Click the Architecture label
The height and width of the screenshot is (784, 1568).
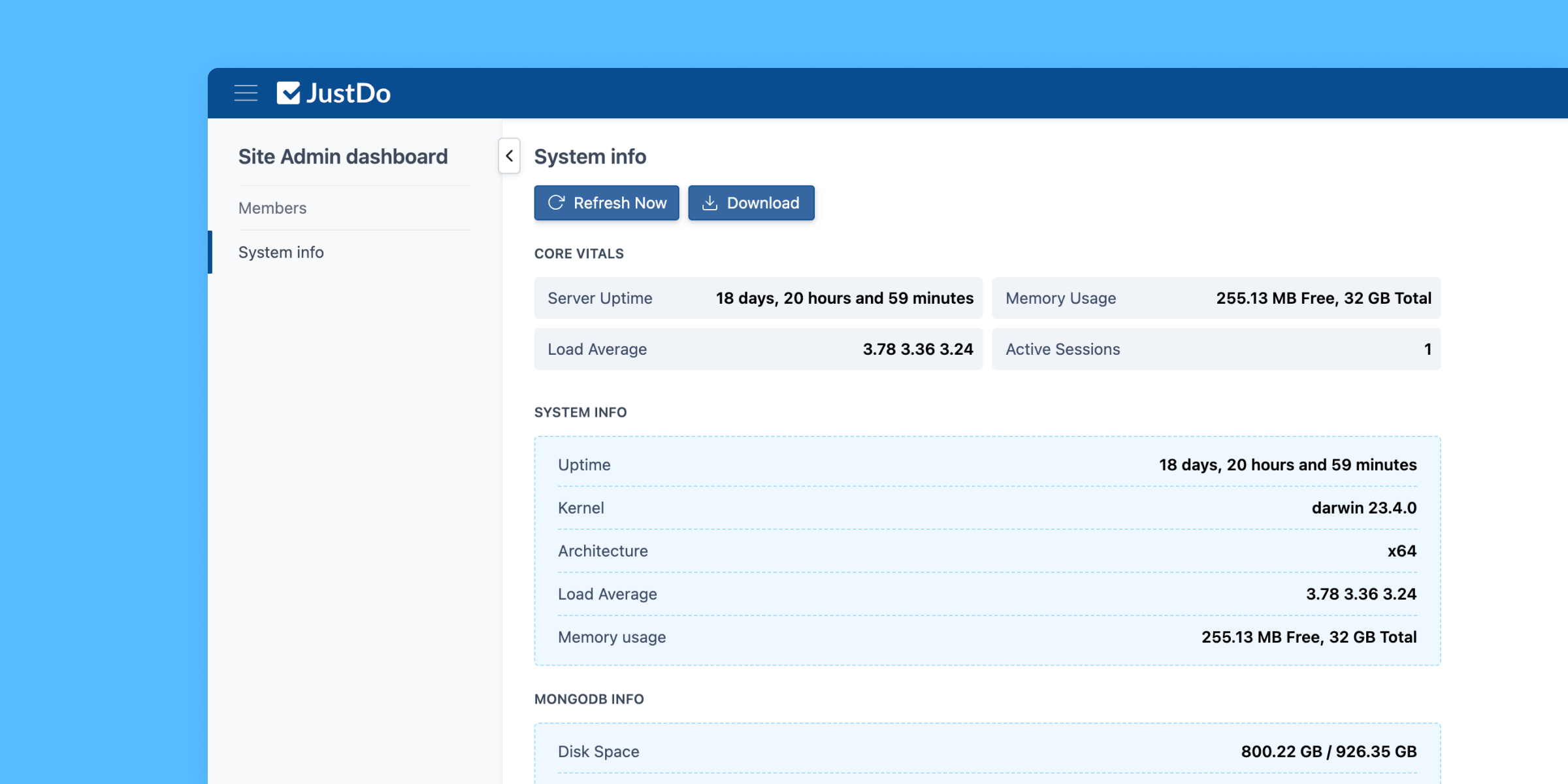[602, 551]
